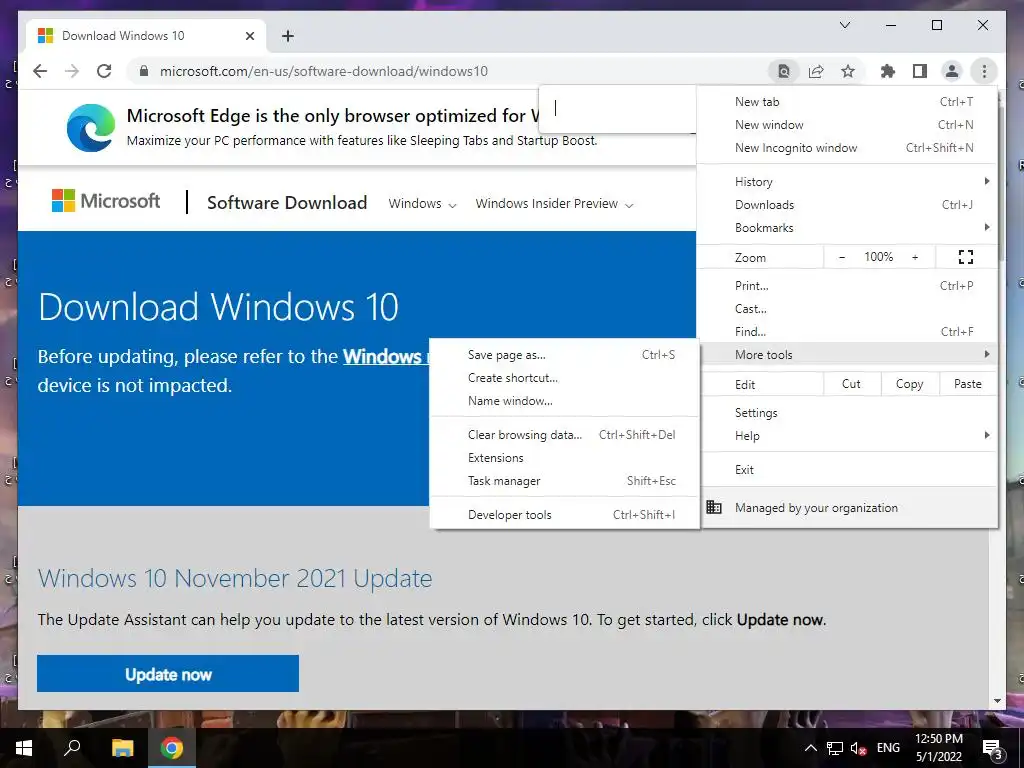The height and width of the screenshot is (768, 1024).
Task: Click the fullscreen icon in Zoom row
Action: coord(966,257)
